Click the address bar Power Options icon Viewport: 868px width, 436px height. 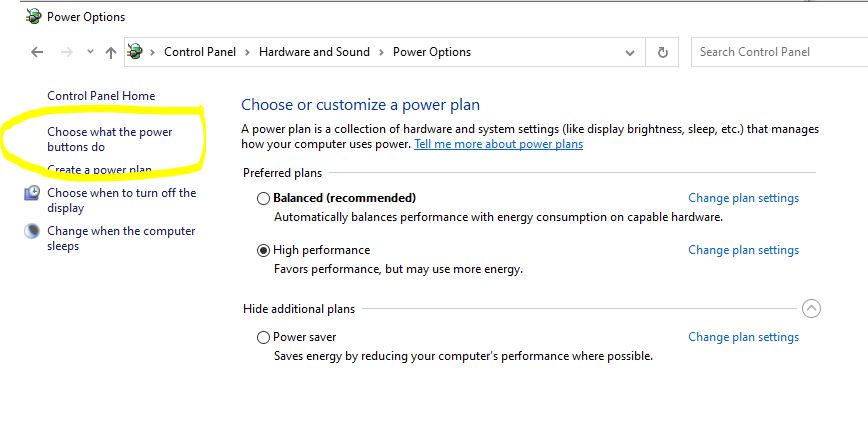click(135, 51)
